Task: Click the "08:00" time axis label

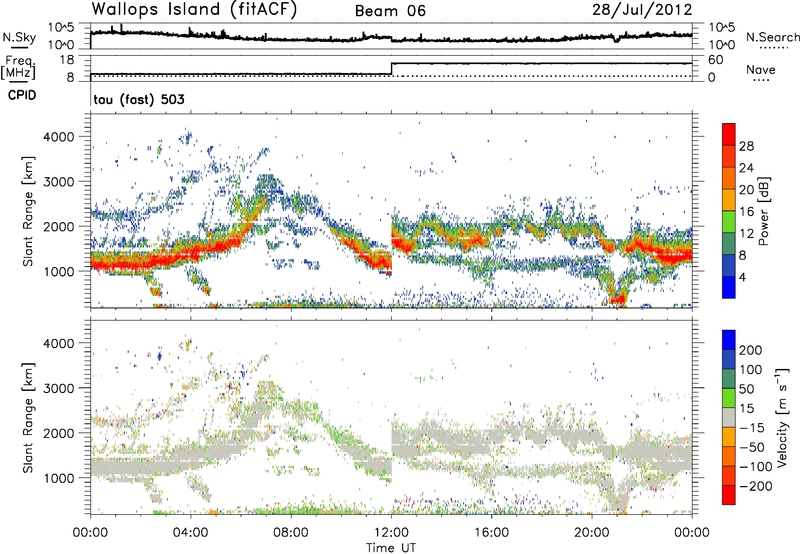Action: [x=291, y=533]
